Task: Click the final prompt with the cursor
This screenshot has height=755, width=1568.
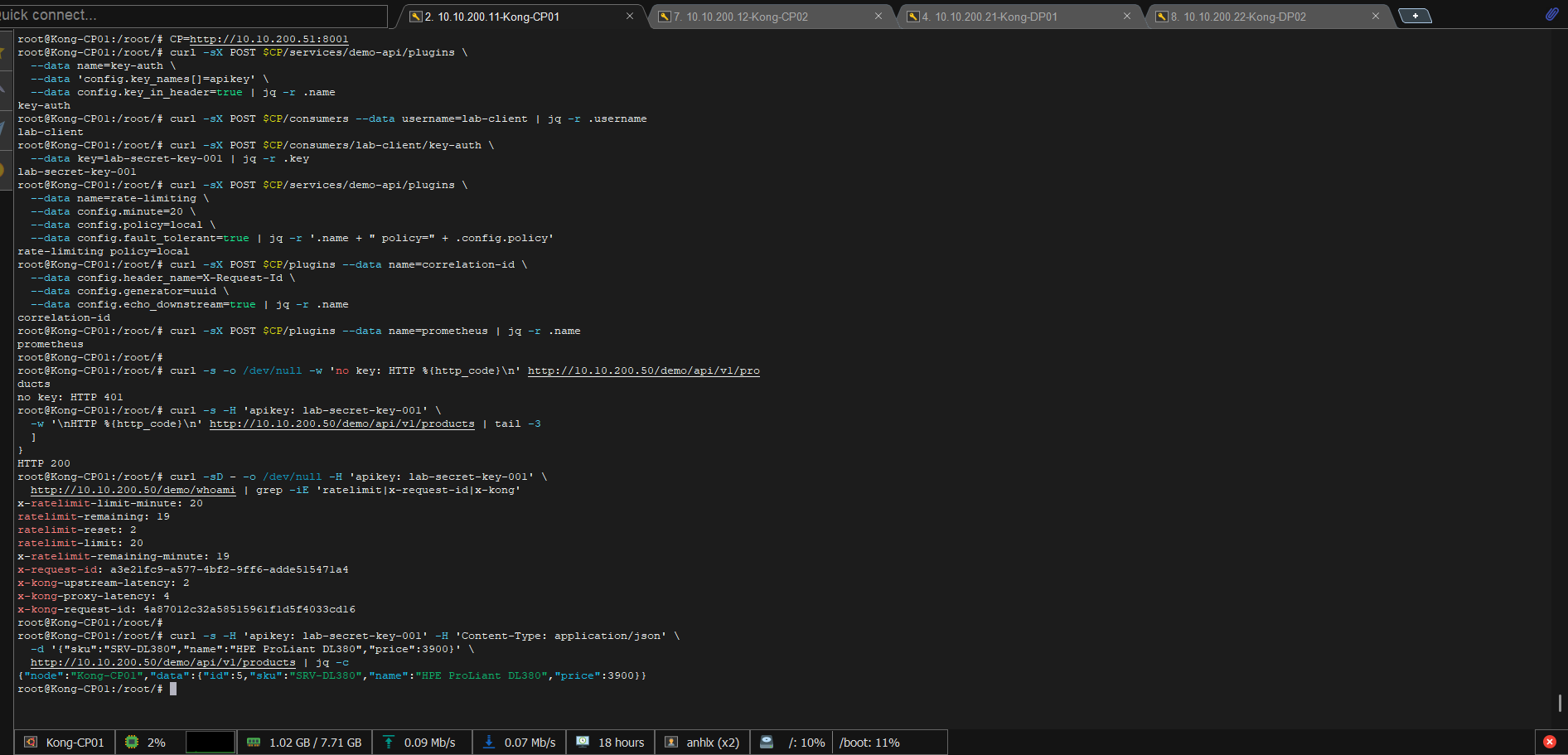Action: point(97,689)
